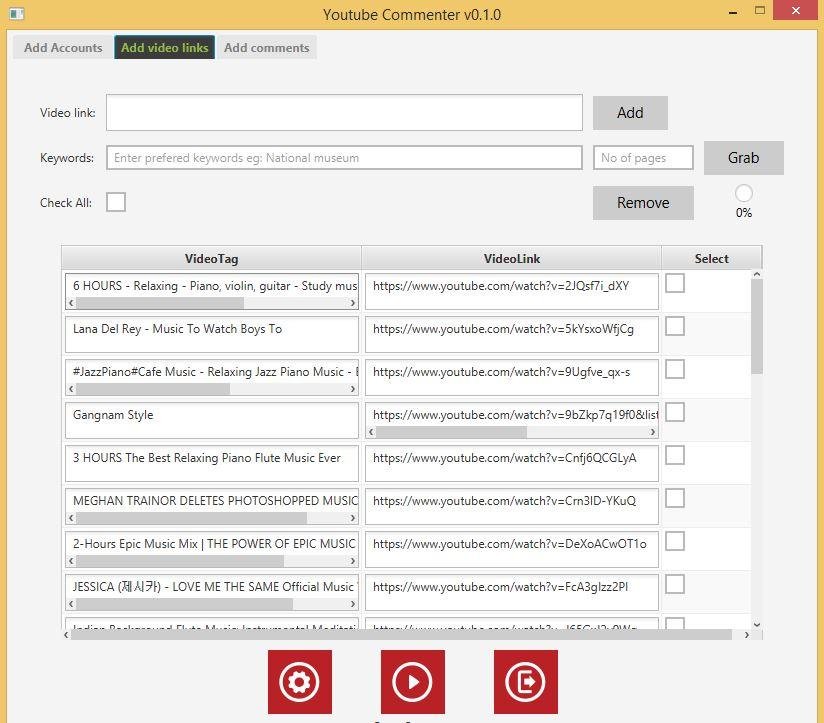Viewport: 824px width, 723px height.
Task: Enable the Check All checkbox
Action: 116,202
